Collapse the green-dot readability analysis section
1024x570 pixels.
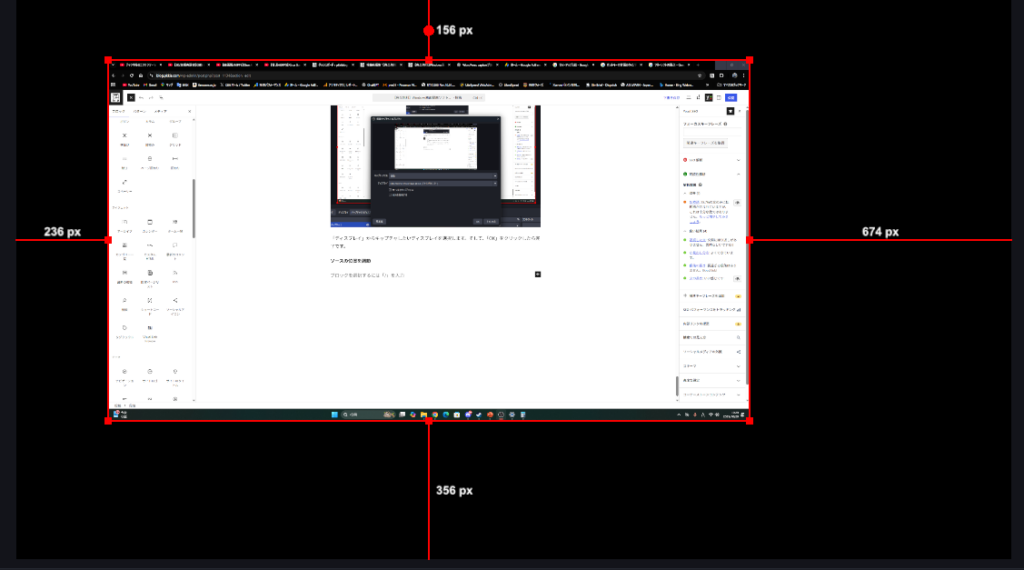711,174
